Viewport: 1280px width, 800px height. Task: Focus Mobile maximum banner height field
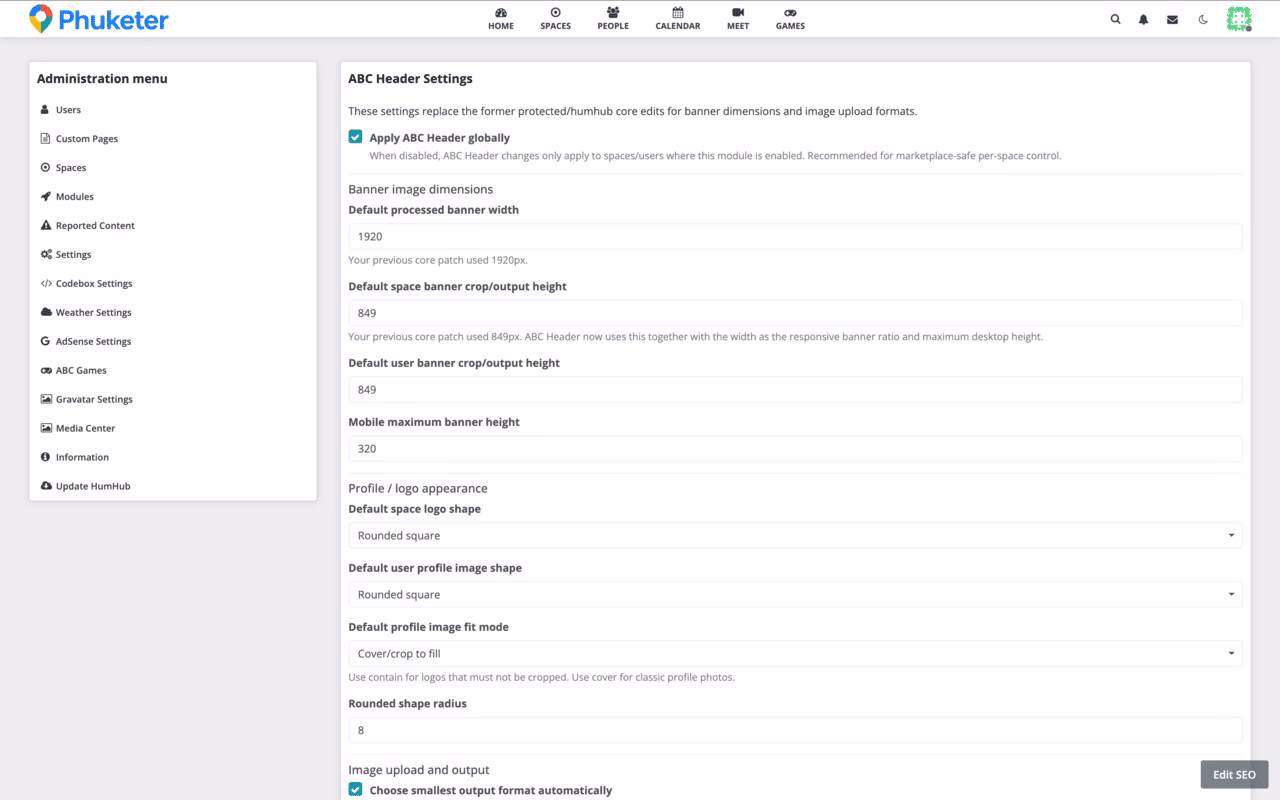click(795, 449)
